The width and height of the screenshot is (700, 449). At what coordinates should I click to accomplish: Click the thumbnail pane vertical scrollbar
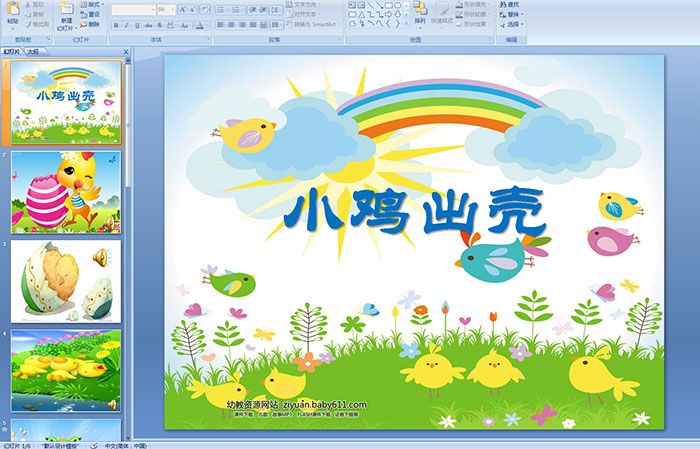click(128, 125)
